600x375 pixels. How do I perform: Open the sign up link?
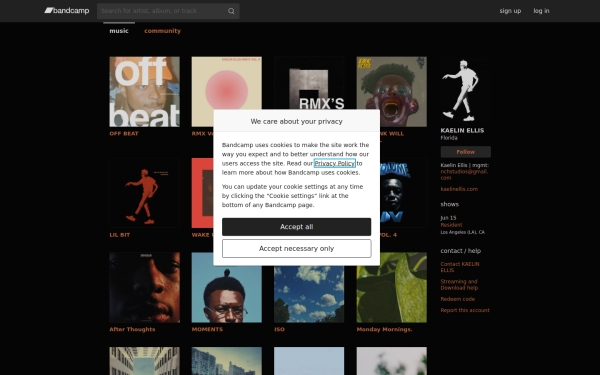click(510, 11)
